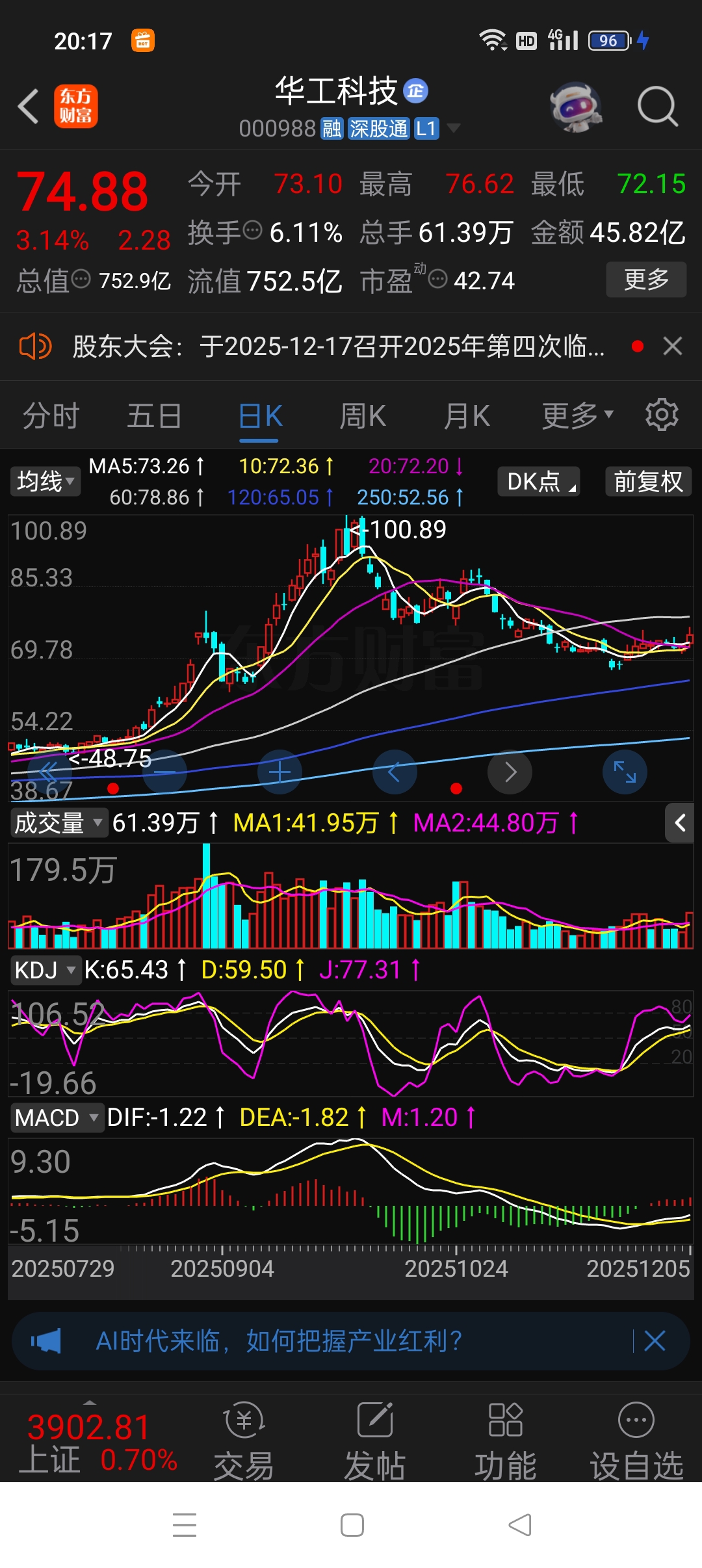Image resolution: width=702 pixels, height=1568 pixels.
Task: Tap the megaphone icon in AI banner
Action: click(45, 1340)
